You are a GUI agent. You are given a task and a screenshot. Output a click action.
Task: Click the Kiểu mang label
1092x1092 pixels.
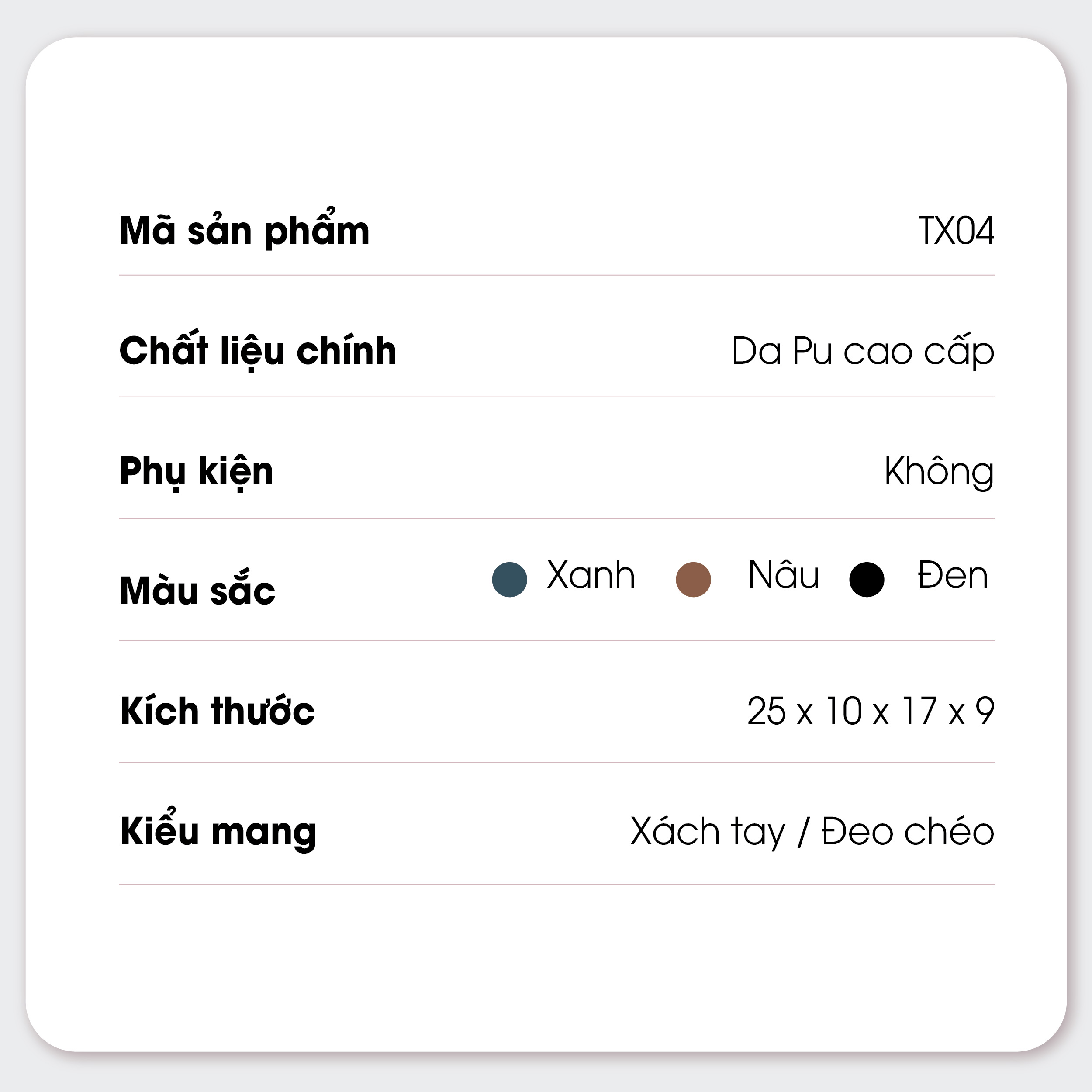coord(218,831)
